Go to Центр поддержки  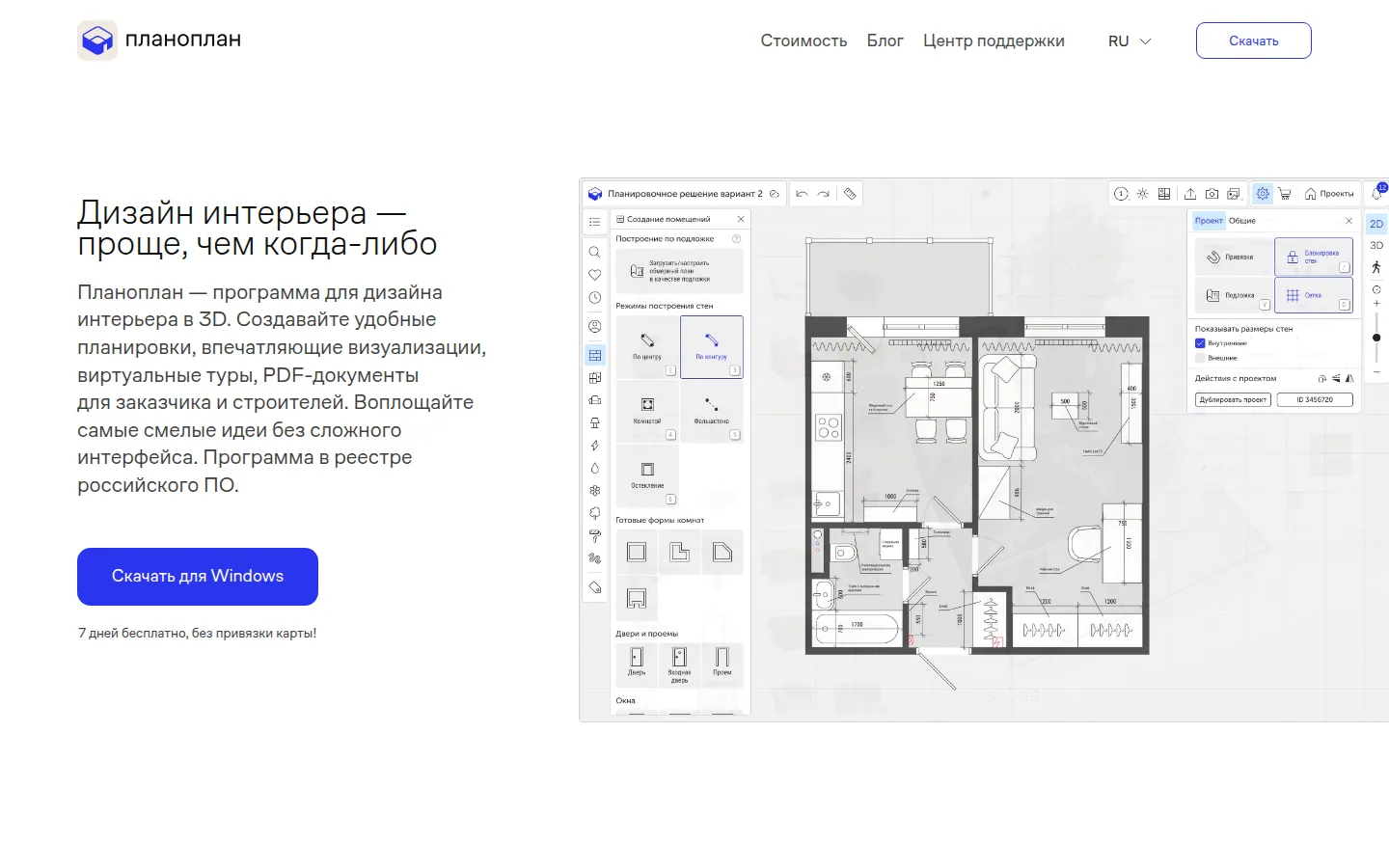pyautogui.click(x=994, y=41)
